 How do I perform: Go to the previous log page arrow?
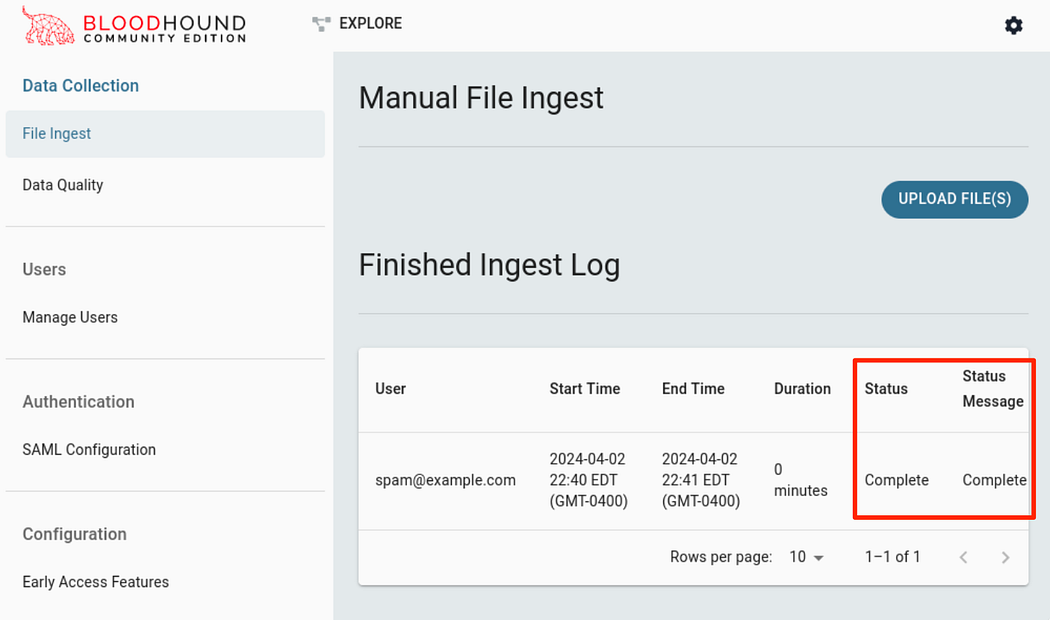(x=964, y=557)
